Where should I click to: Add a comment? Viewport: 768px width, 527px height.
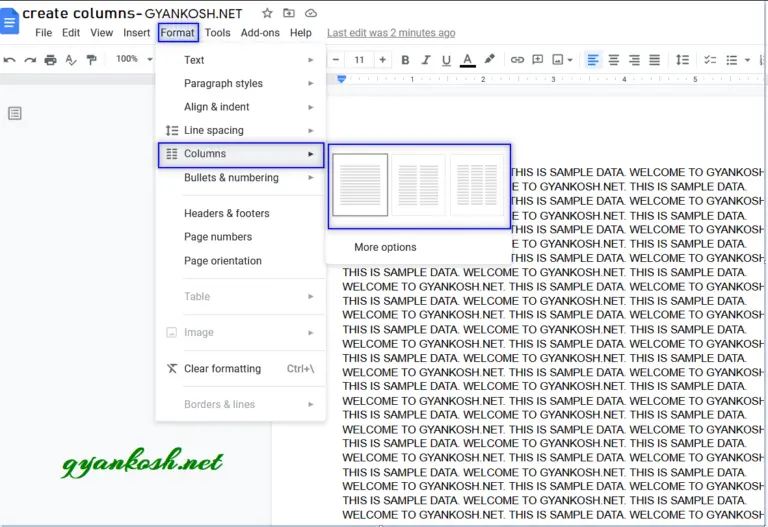coord(538,60)
